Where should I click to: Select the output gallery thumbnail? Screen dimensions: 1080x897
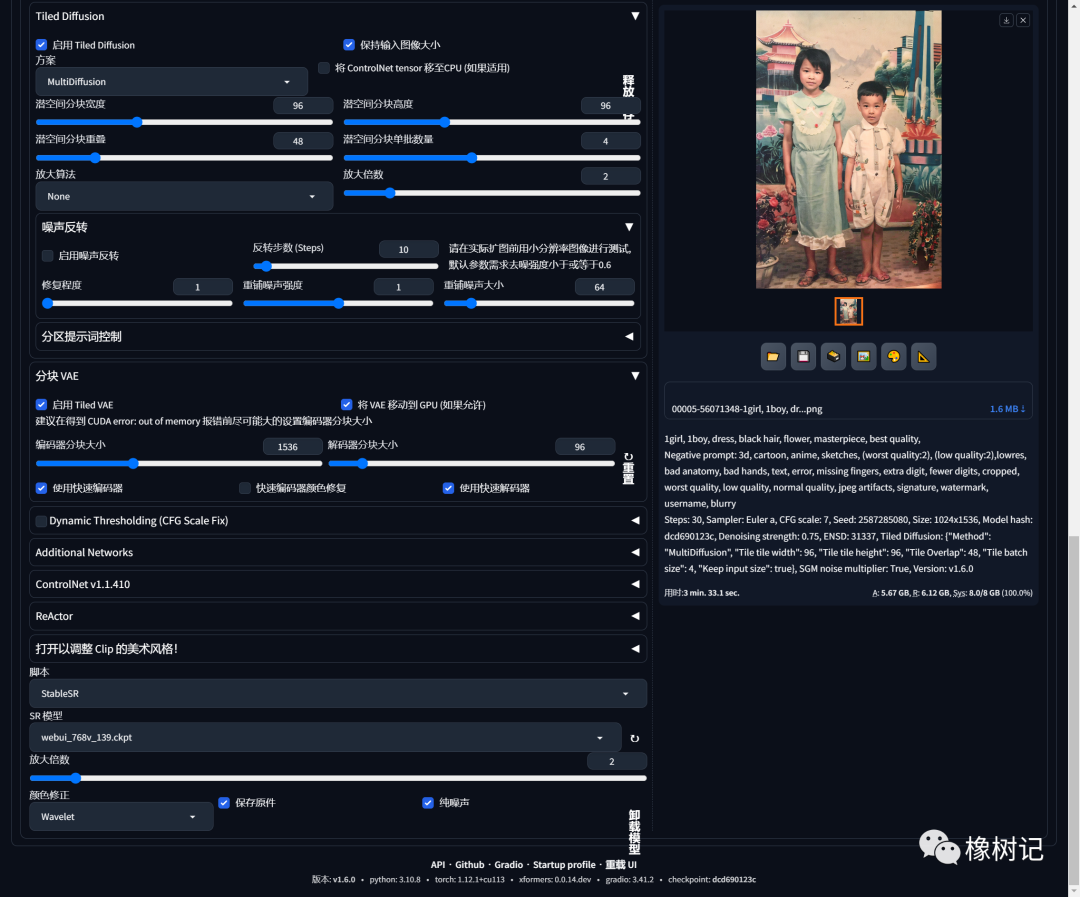click(x=849, y=311)
